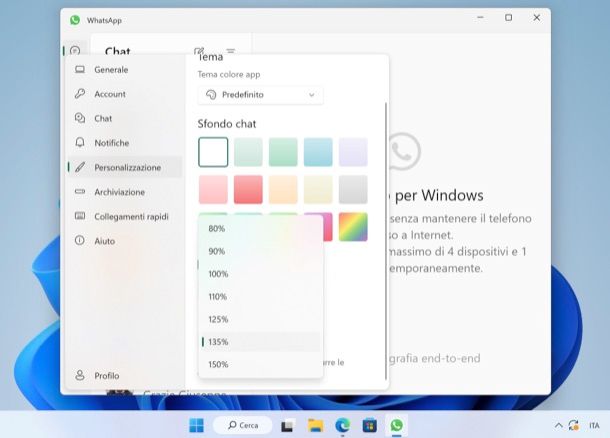Select the lavender chat background swatch
The image size is (610, 438).
click(x=353, y=152)
